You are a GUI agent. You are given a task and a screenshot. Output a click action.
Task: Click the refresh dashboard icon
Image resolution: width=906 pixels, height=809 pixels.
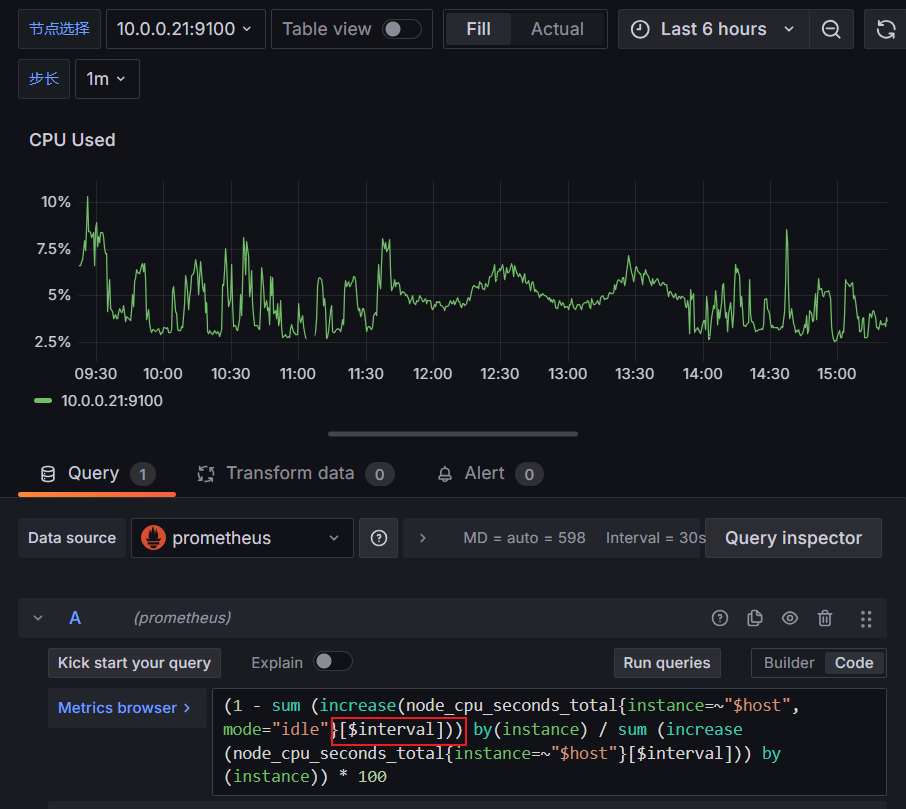[x=885, y=30]
